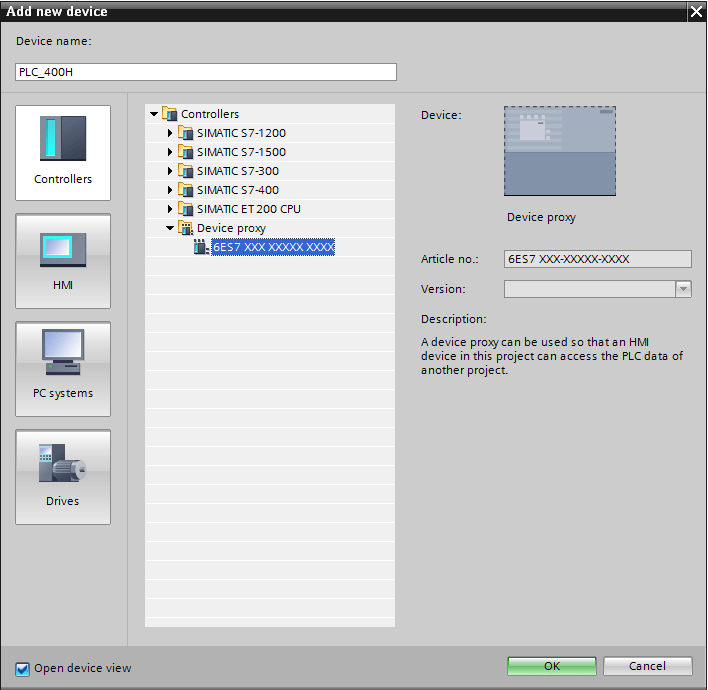Viewport: 708px width, 690px height.
Task: Click the Controllers root folder icon
Action: click(169, 114)
